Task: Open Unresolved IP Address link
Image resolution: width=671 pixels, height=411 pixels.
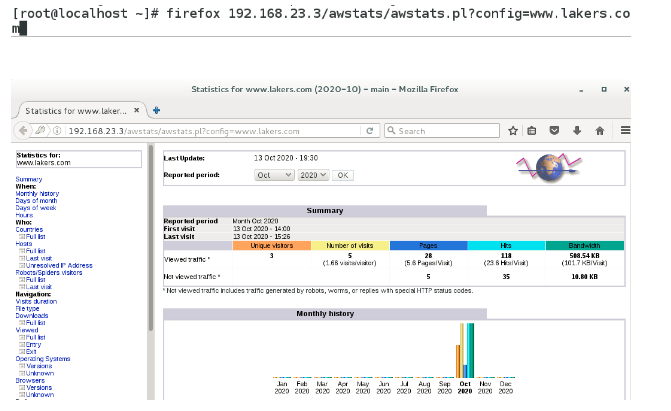Action: pos(59,265)
